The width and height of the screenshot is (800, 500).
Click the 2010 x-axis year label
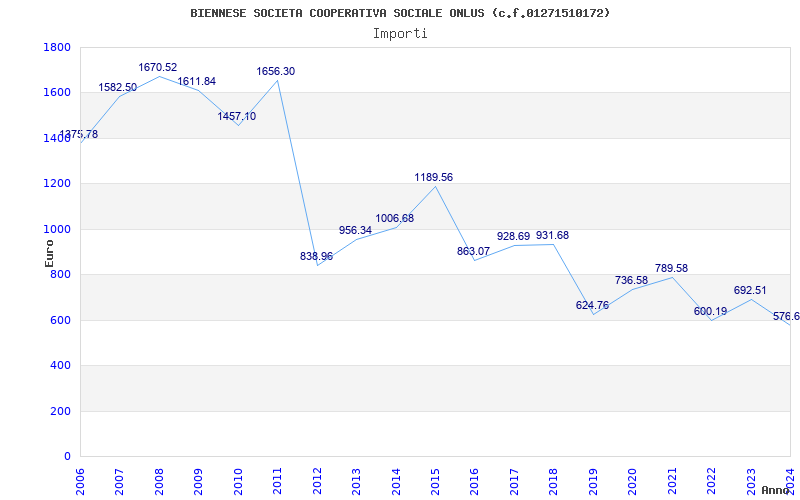pos(238,482)
